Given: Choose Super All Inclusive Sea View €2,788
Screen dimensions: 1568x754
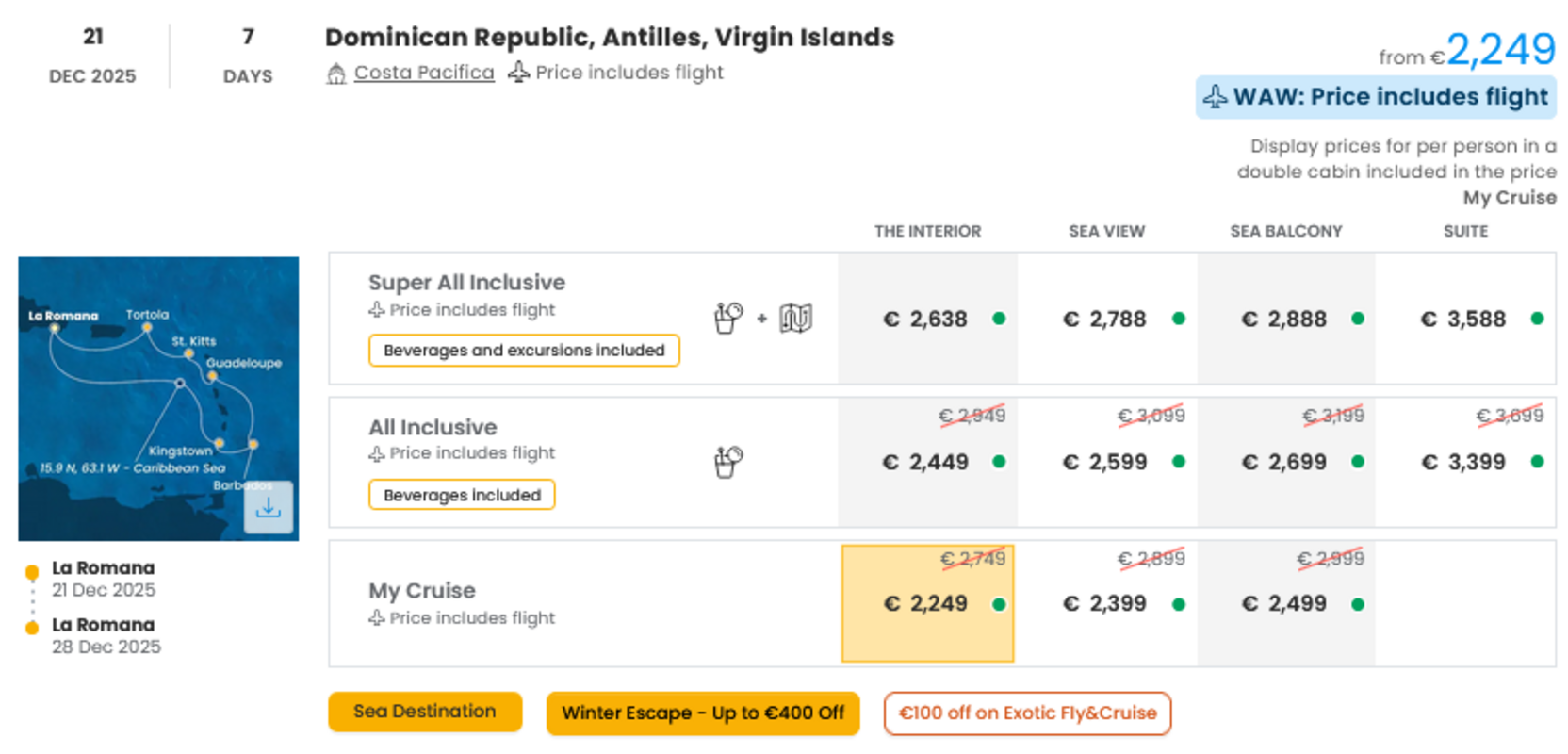Looking at the screenshot, I should (x=1107, y=319).
